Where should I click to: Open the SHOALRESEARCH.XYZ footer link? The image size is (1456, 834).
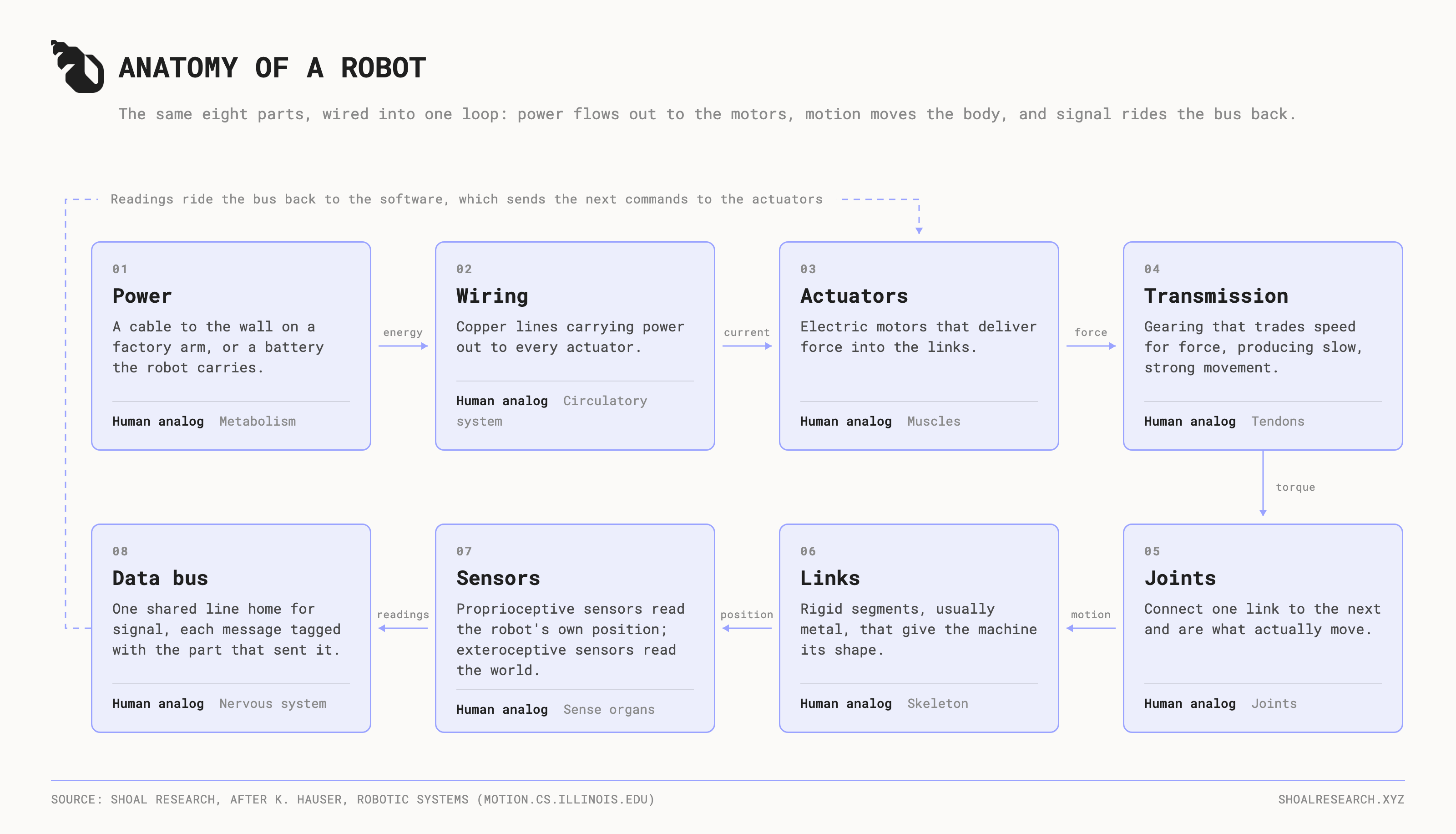click(x=1341, y=799)
